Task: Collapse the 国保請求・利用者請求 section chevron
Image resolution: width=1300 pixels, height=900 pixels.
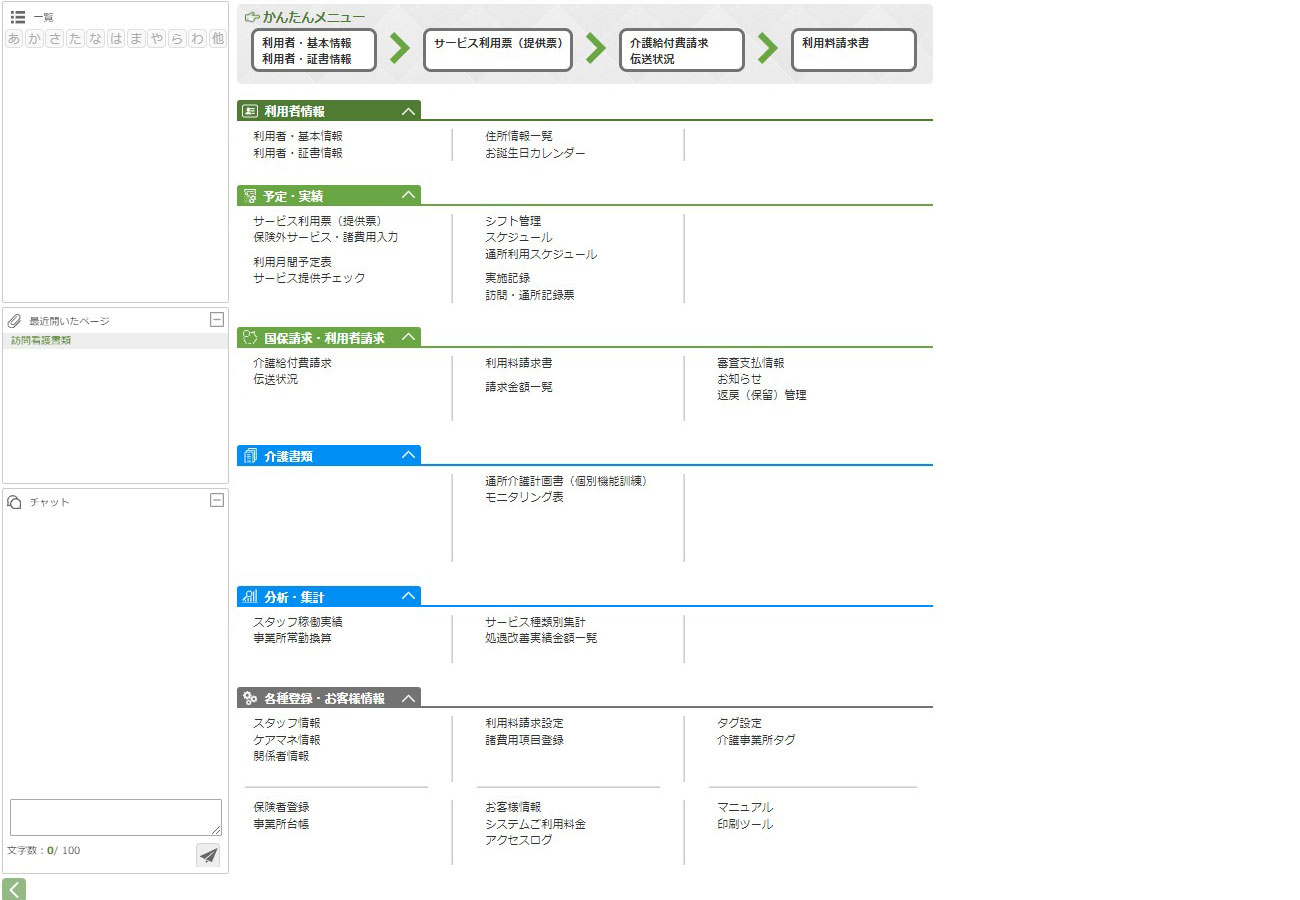Action: (x=408, y=338)
